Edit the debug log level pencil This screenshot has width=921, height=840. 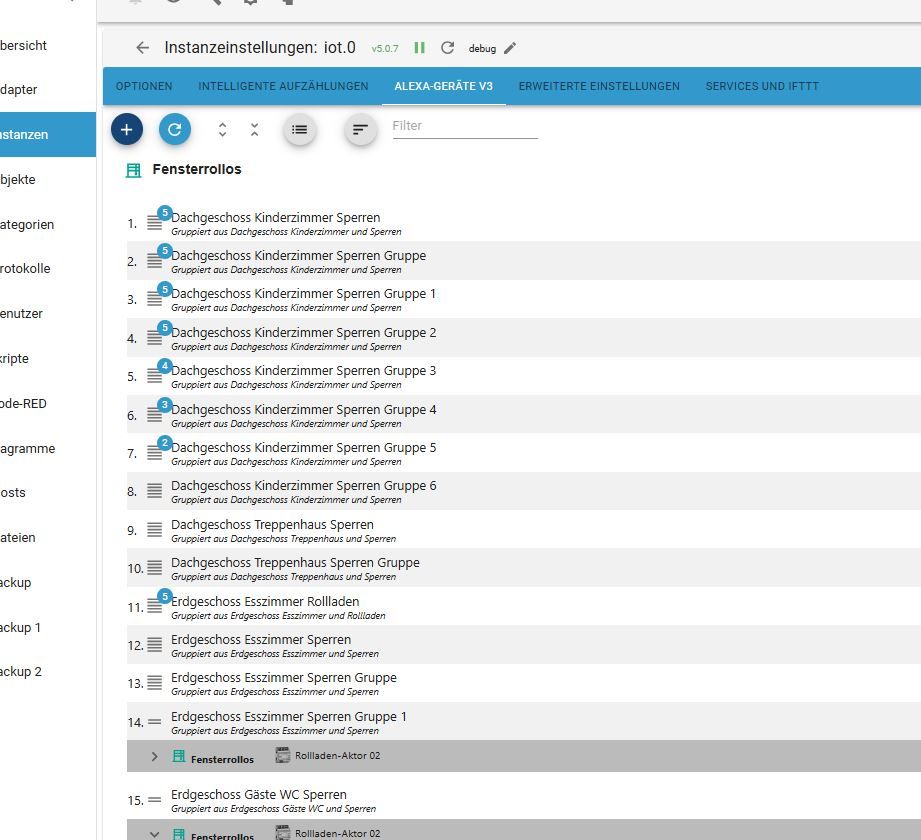pyautogui.click(x=510, y=48)
